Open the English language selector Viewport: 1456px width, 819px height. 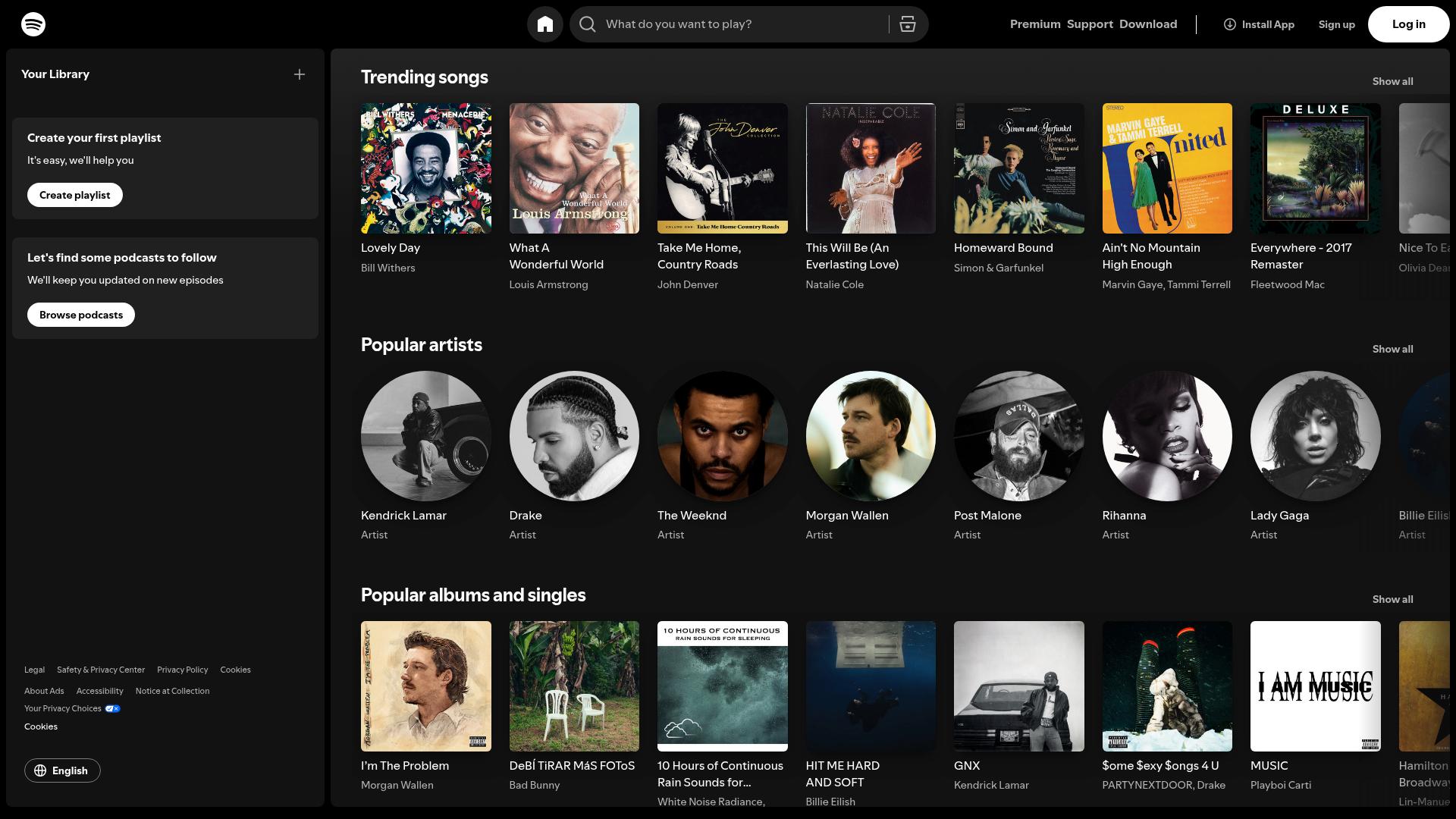point(62,770)
